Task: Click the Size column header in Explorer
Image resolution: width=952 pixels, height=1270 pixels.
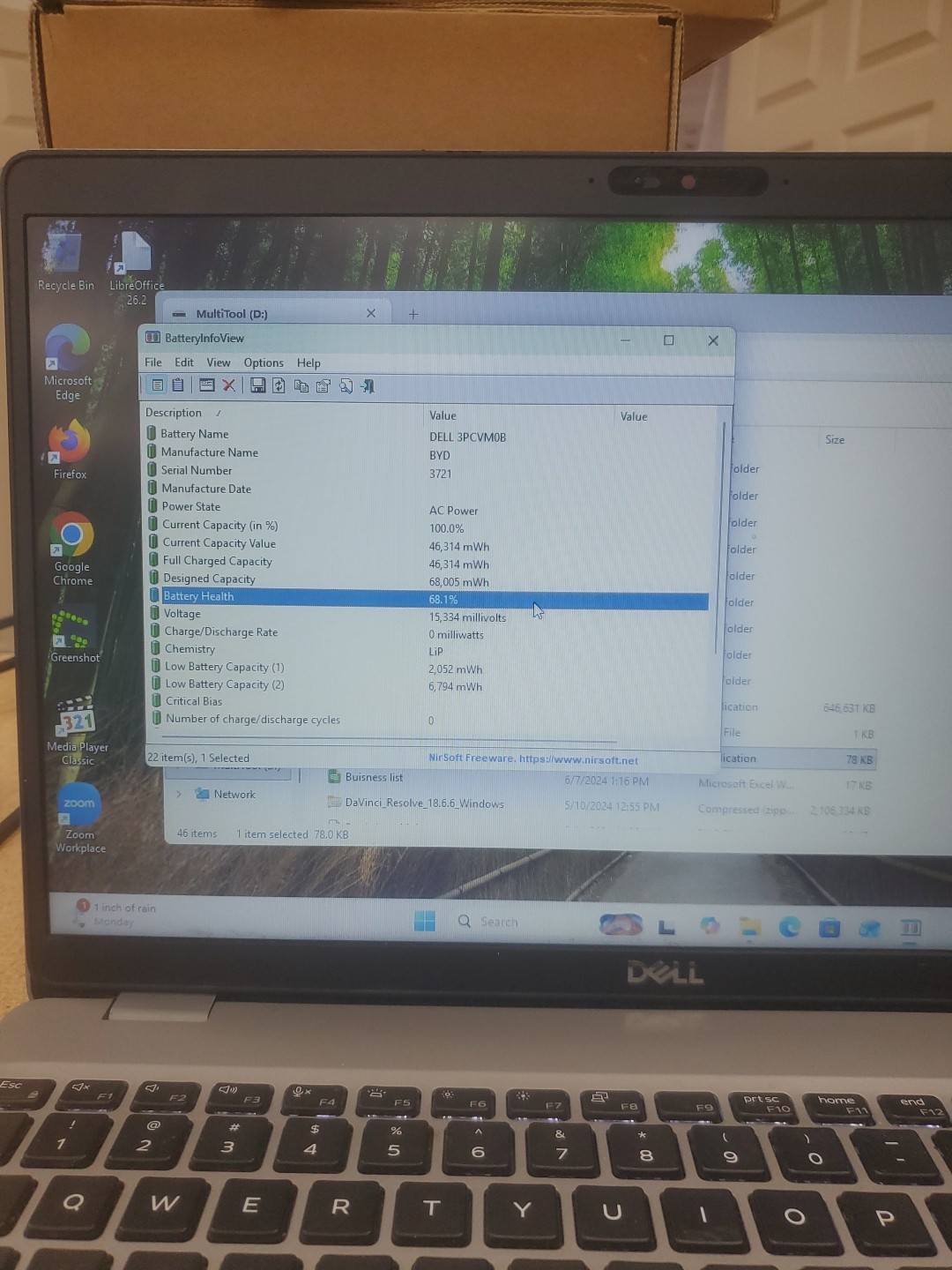Action: (x=835, y=439)
